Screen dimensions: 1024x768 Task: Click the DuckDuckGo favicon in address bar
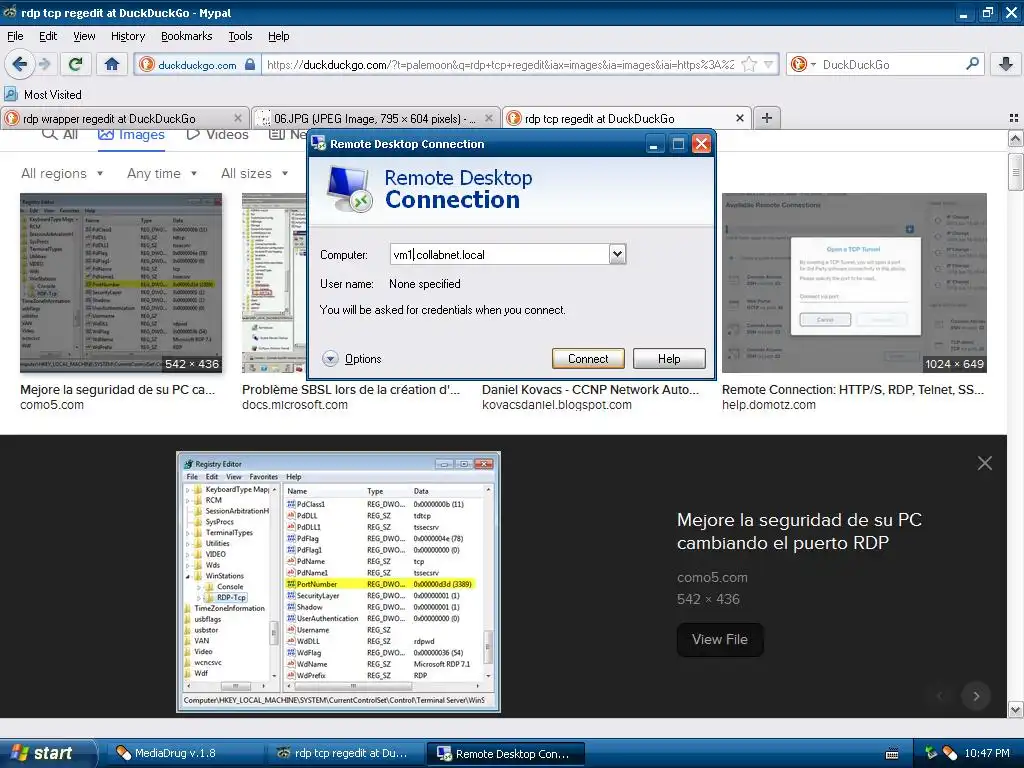[147, 64]
